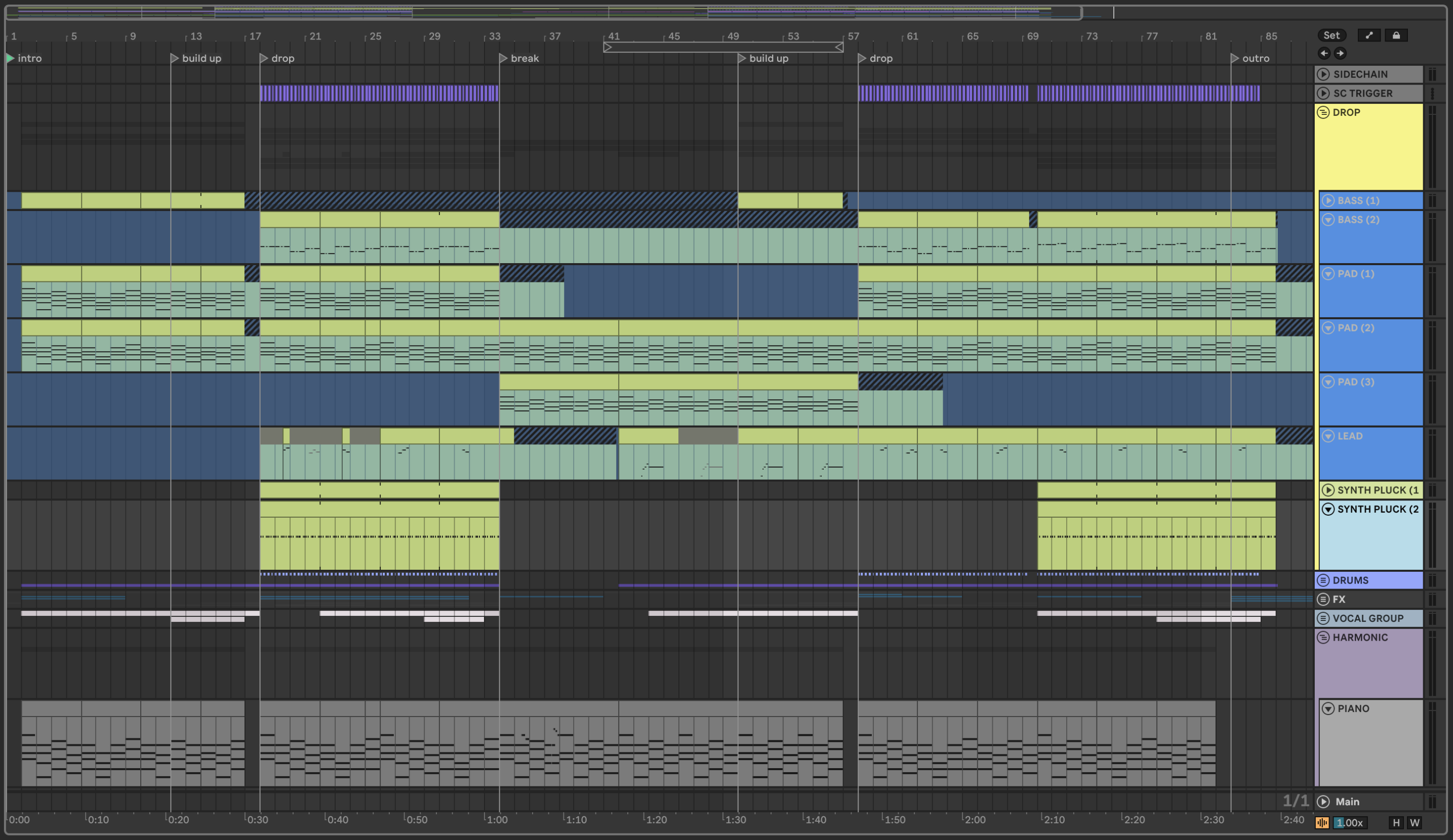
Task: Click the Main track play icon
Action: [x=1323, y=802]
